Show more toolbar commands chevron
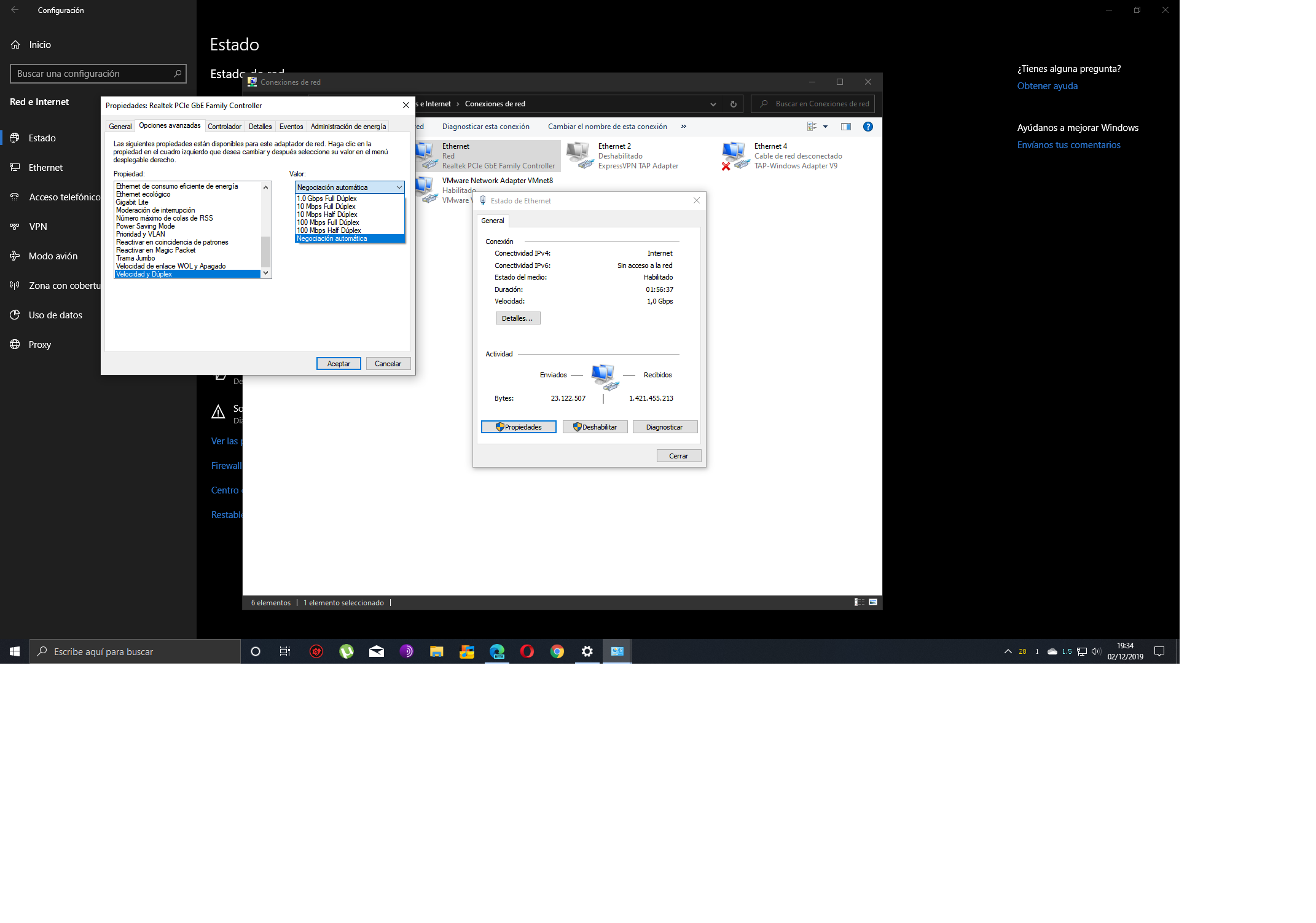The width and height of the screenshot is (1316, 923). [684, 127]
